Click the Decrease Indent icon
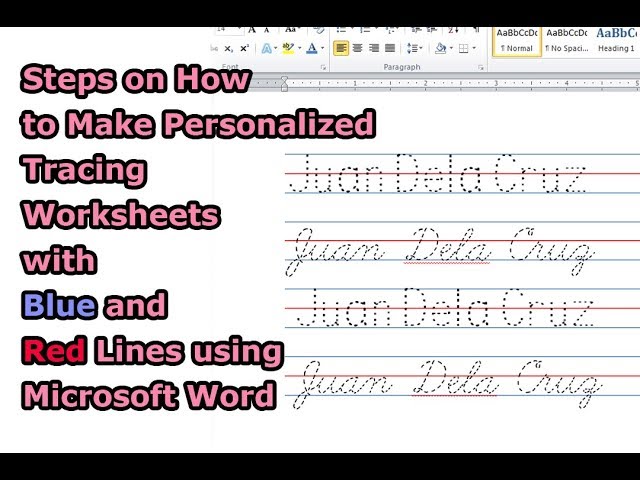Viewport: 640px width, 480px height. (x=416, y=30)
